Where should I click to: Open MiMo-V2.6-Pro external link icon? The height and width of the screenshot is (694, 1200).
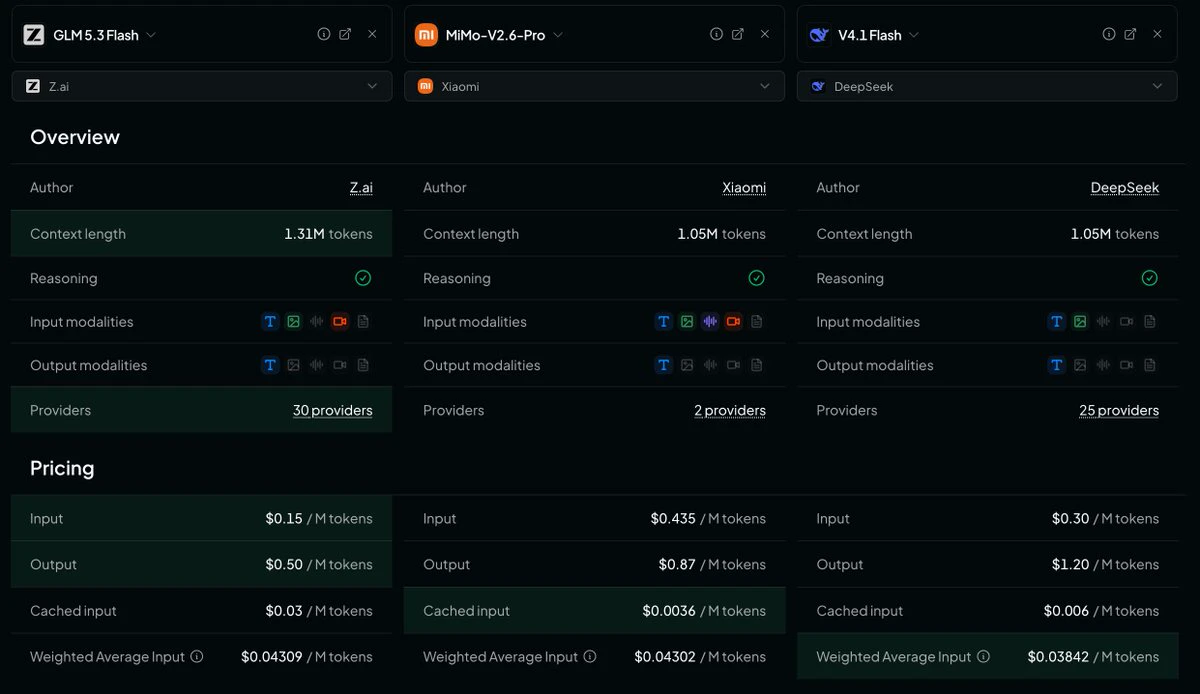point(738,34)
